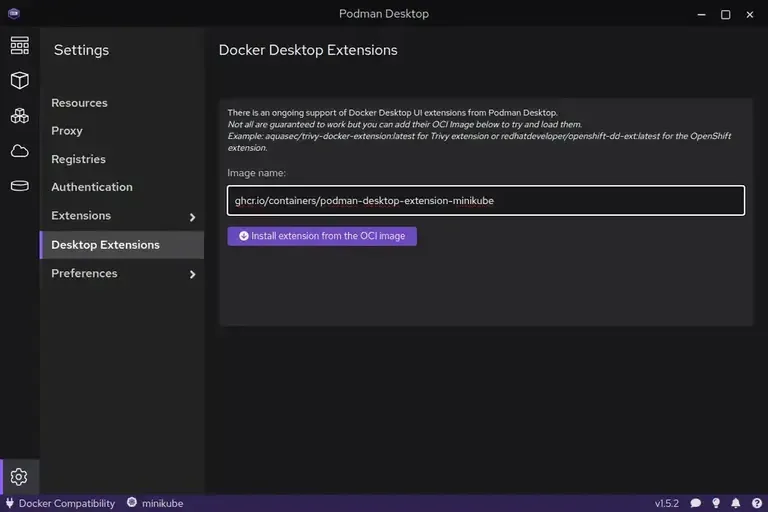Open the feedback chat bubble icon
Image resolution: width=768 pixels, height=512 pixels.
pyautogui.click(x=696, y=503)
